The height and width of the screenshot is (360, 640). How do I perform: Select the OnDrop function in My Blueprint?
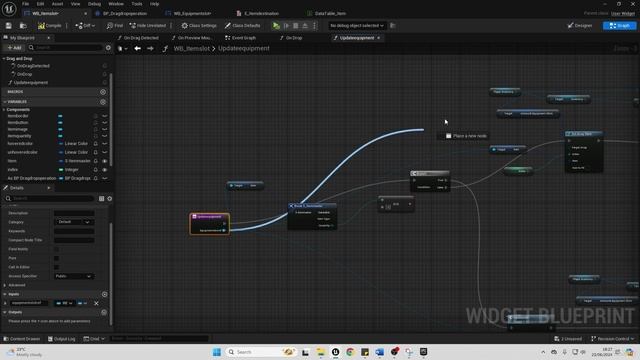click(24, 74)
